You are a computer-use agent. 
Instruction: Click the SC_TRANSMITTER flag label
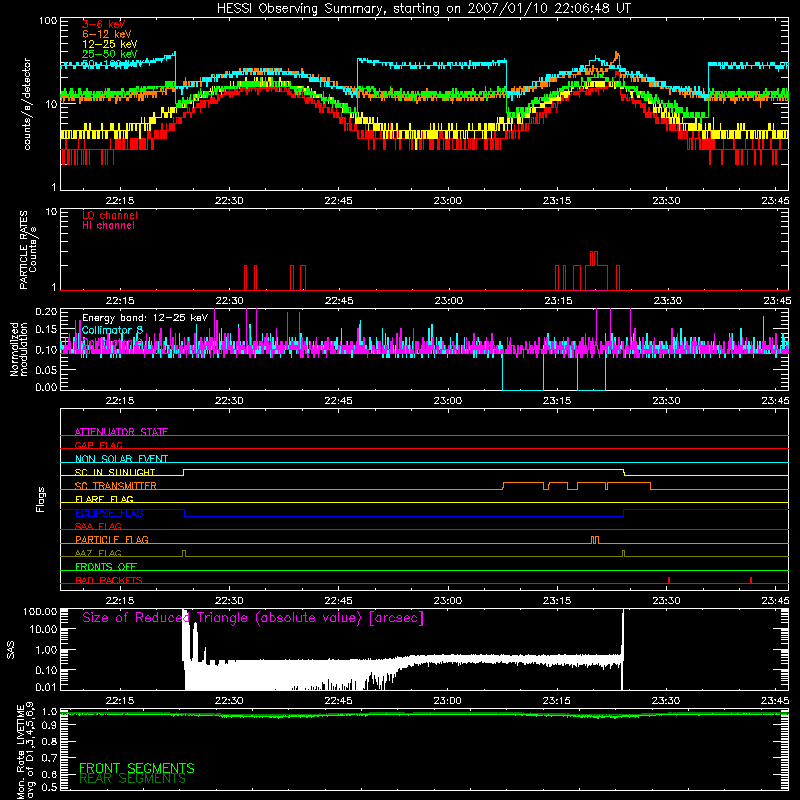pos(115,485)
